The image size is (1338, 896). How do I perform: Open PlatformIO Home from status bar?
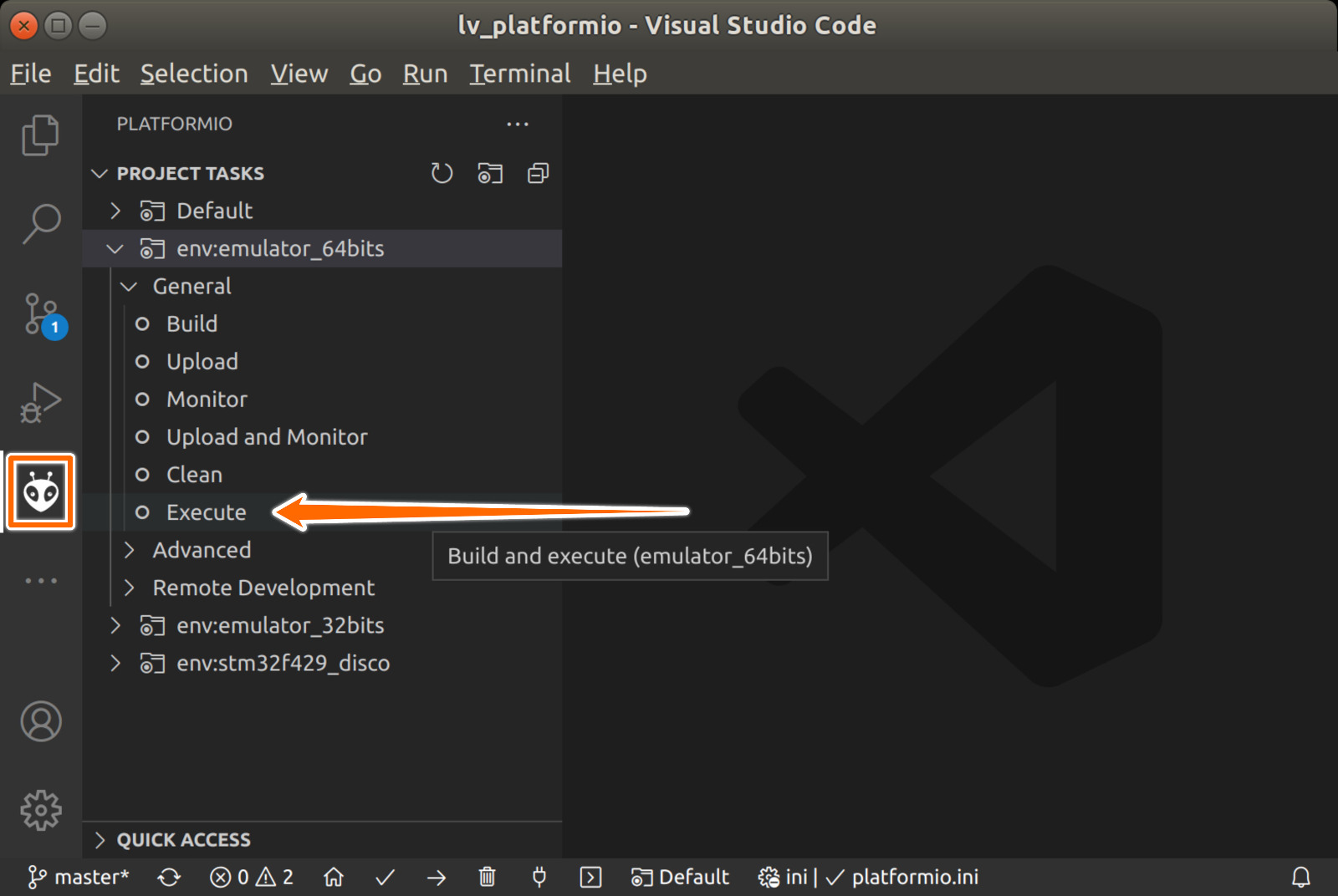[x=334, y=877]
